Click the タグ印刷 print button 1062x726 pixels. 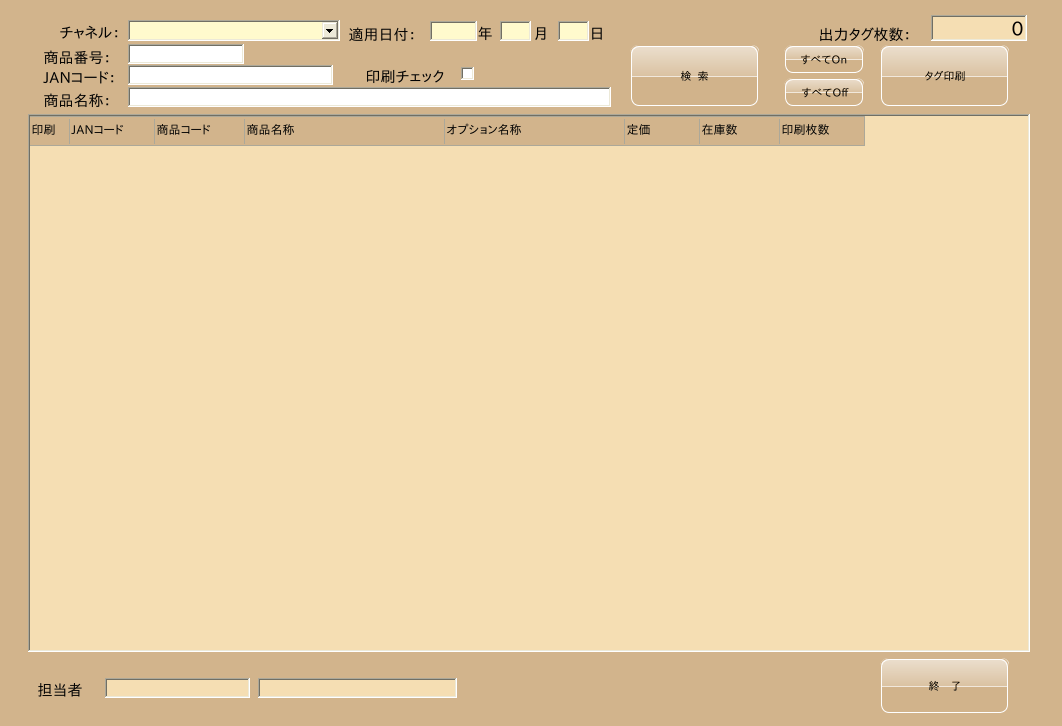click(944, 76)
